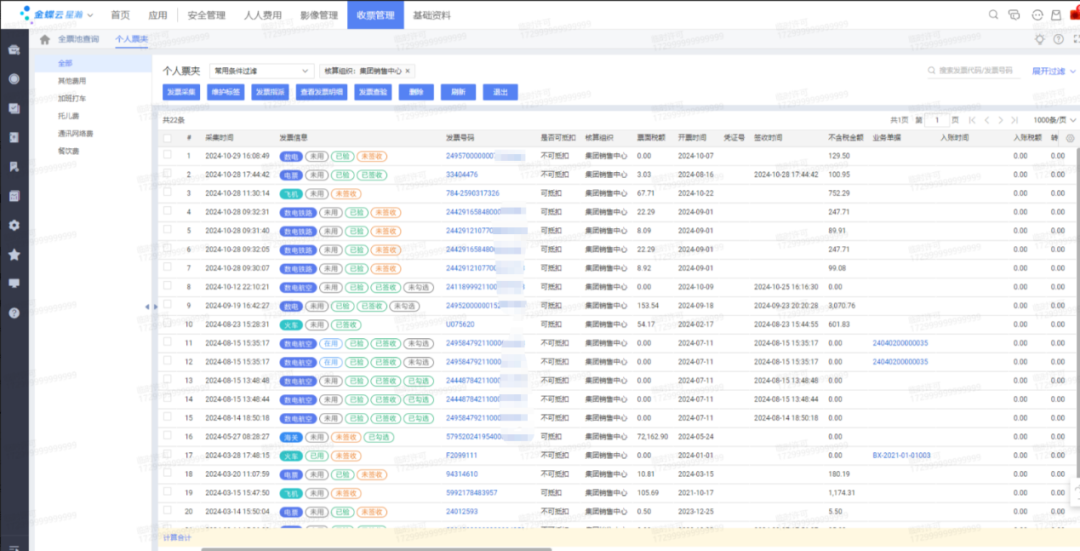Click the 查看发票明细 button
The height and width of the screenshot is (551, 1080).
pos(322,92)
